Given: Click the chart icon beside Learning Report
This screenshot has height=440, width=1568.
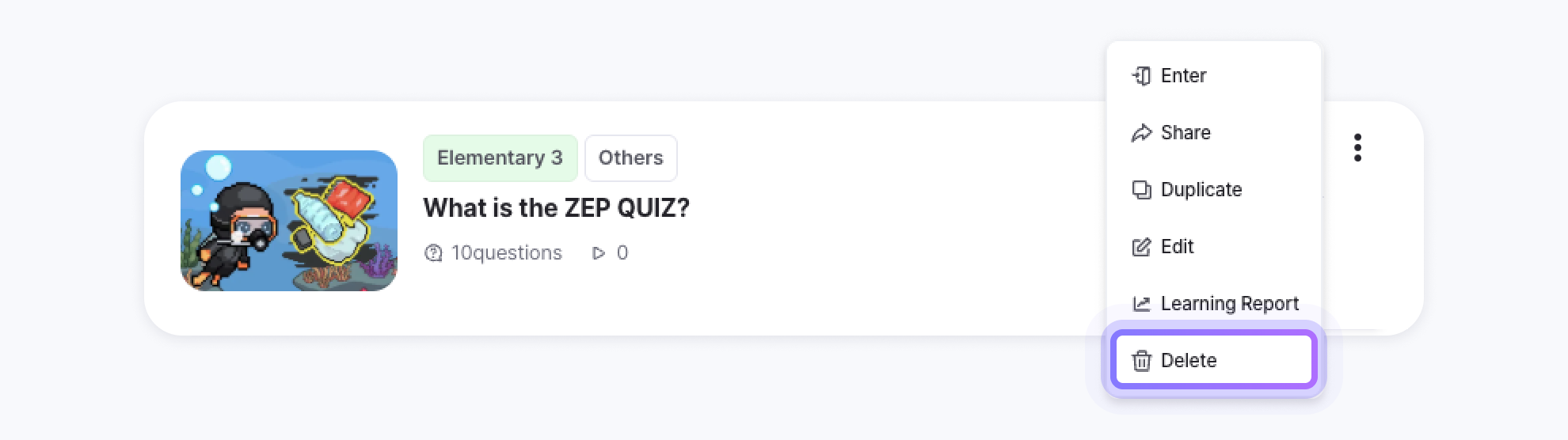Looking at the screenshot, I should coord(1141,304).
